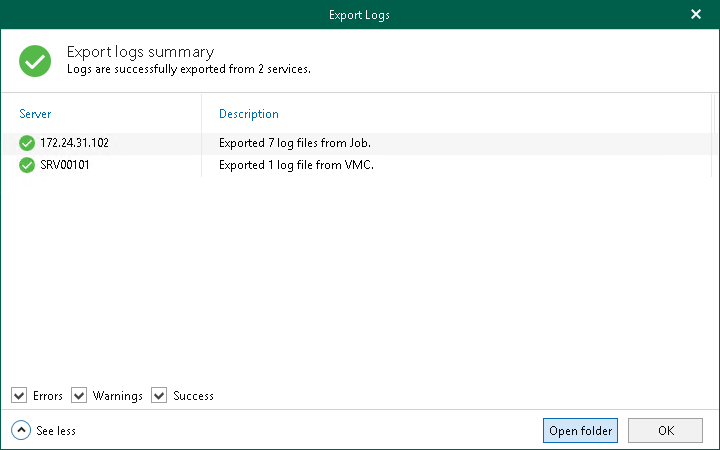Close the Export Logs dialog
Screen dimensions: 720x450
click(696, 15)
